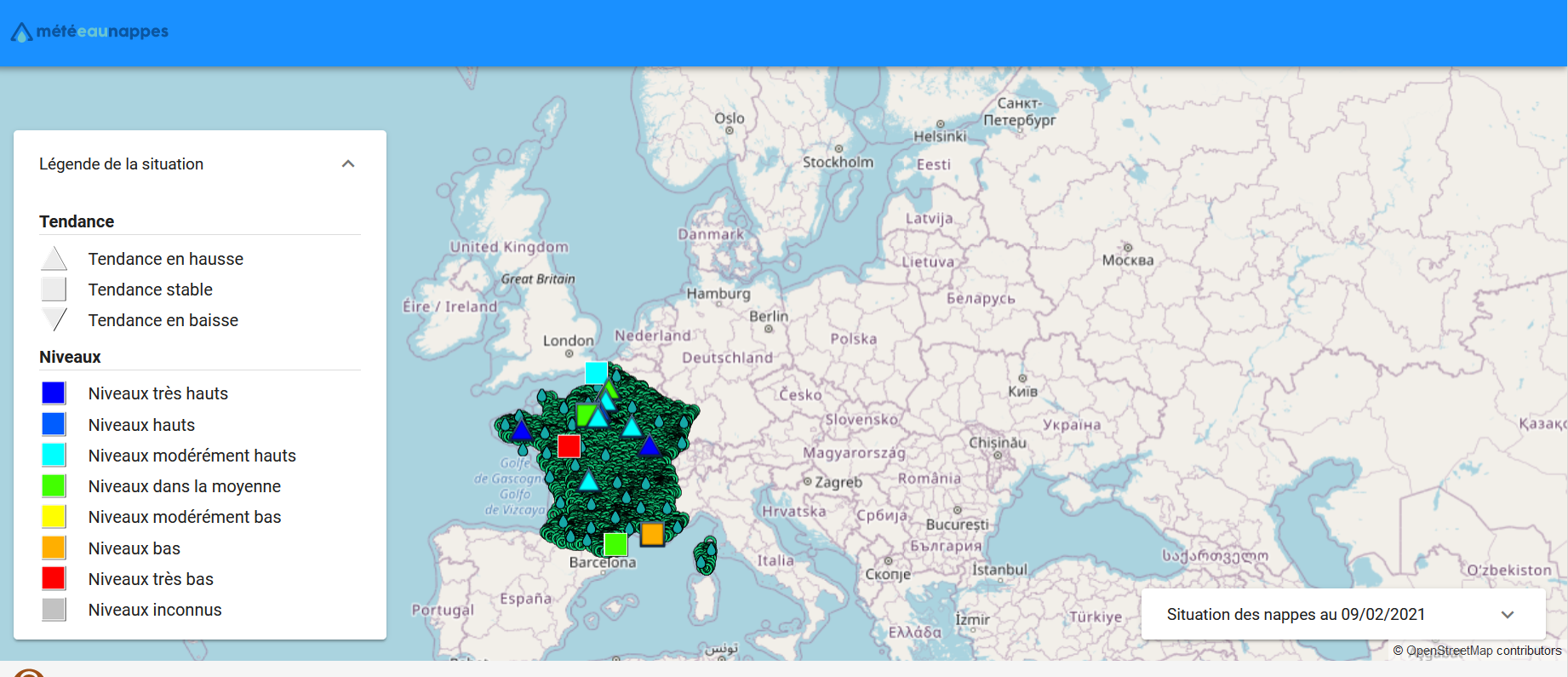Click the météeaunappes logo

point(89,32)
